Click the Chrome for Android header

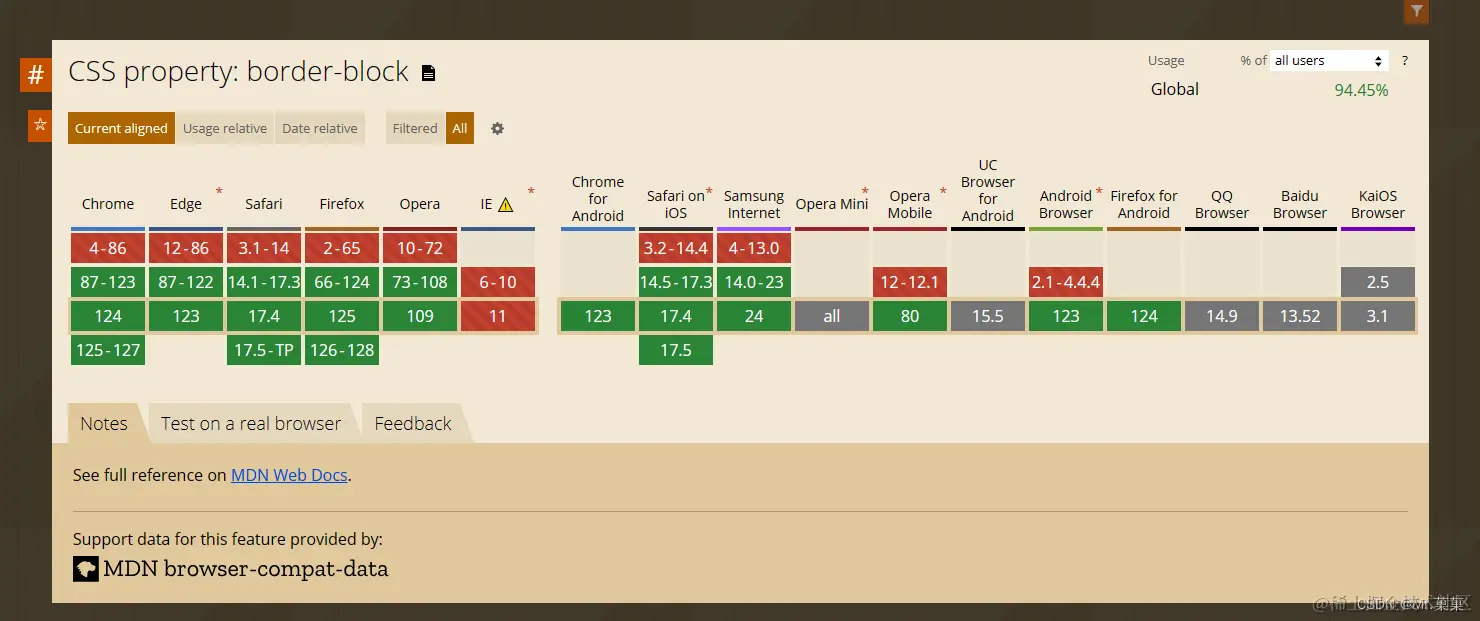click(598, 199)
